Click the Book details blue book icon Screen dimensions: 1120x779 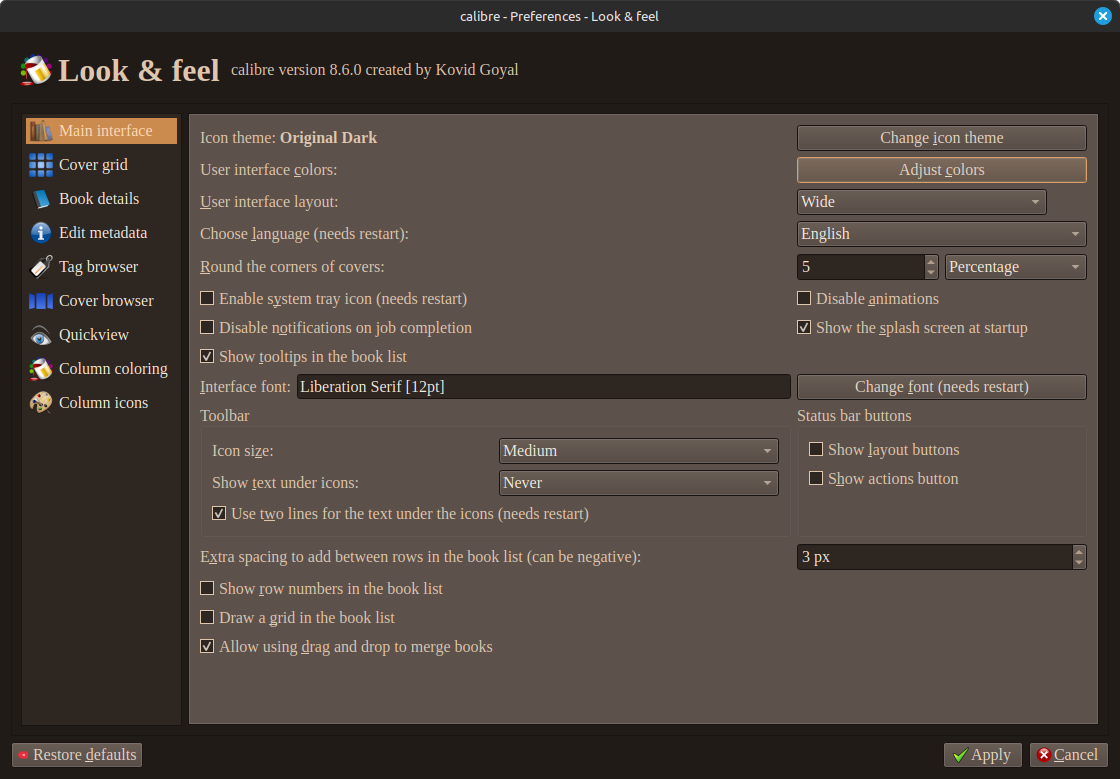(x=41, y=198)
